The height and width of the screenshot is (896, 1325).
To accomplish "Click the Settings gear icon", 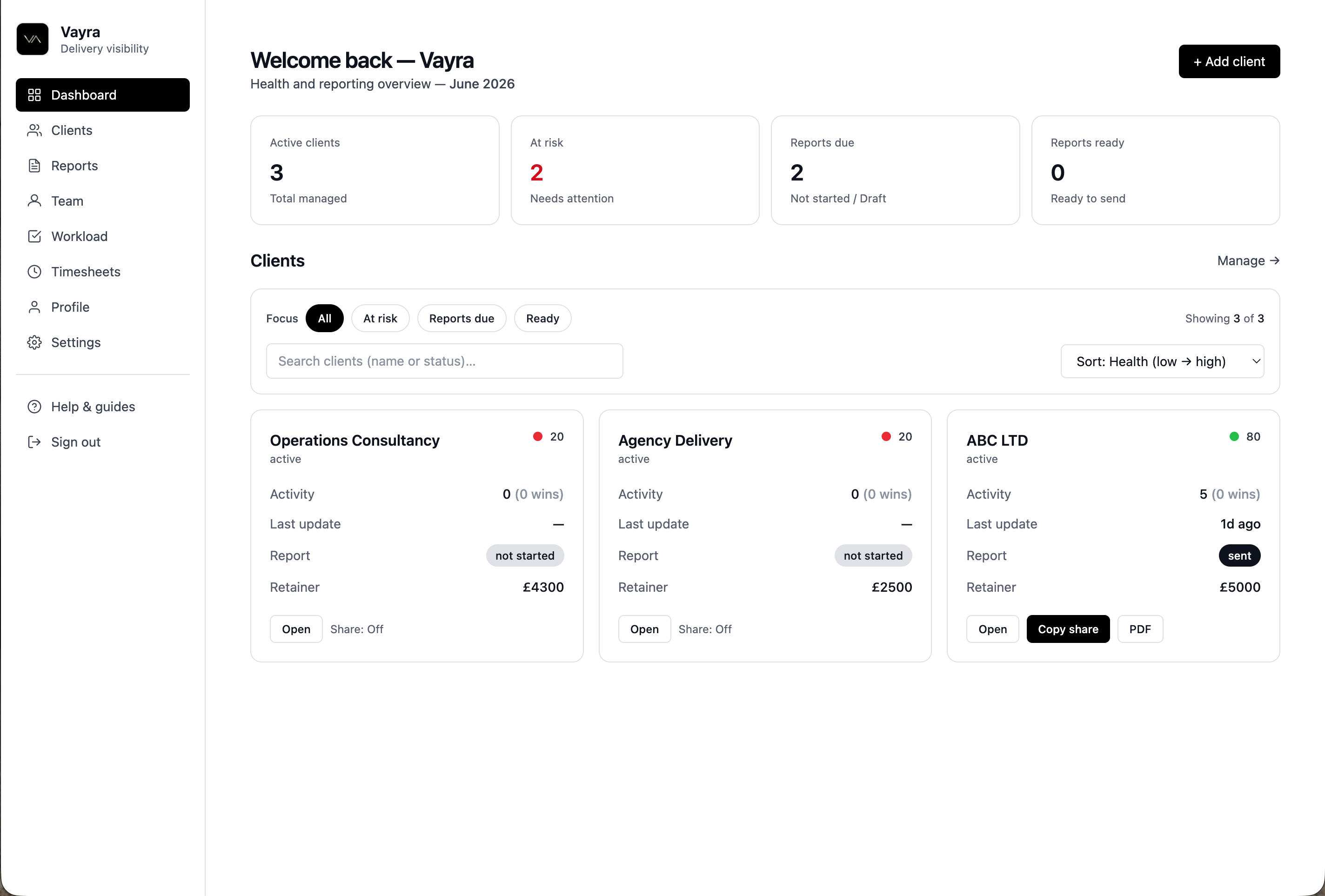I will (34, 342).
